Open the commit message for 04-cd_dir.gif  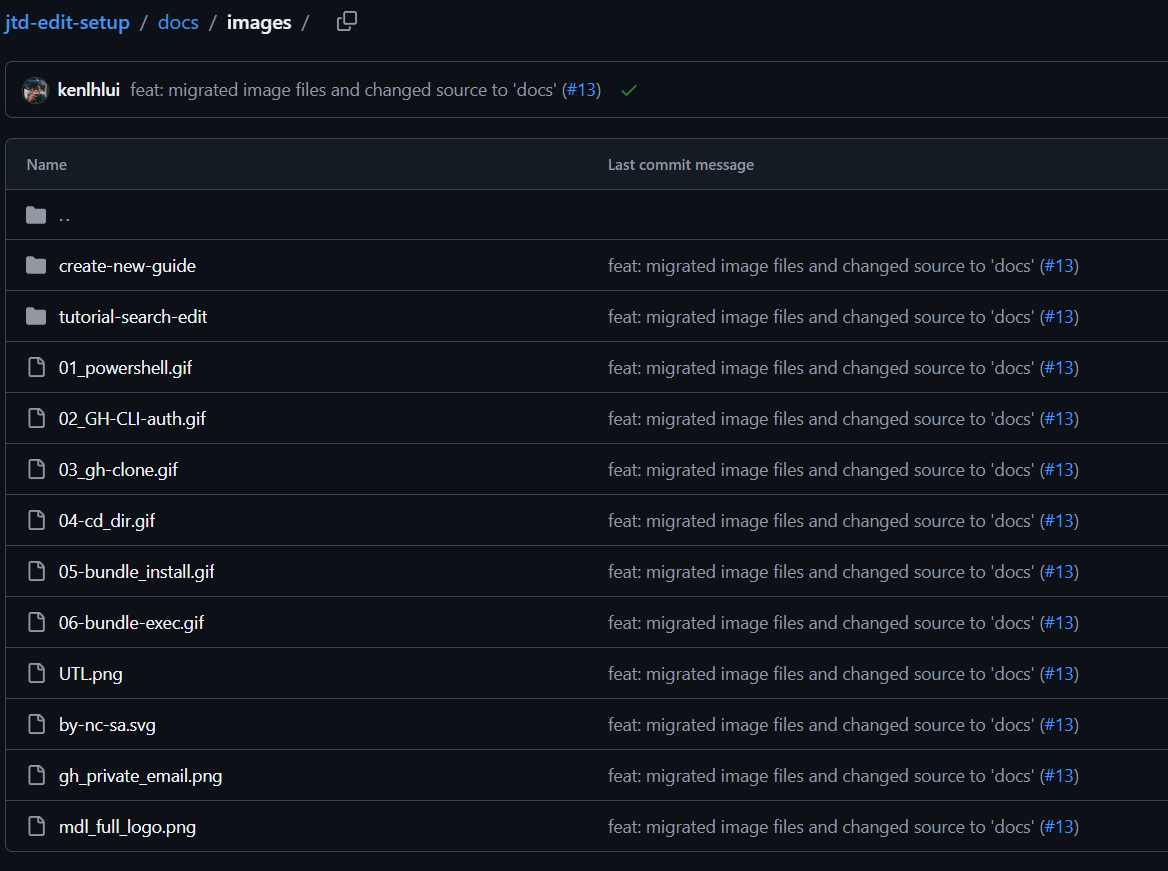pos(820,521)
